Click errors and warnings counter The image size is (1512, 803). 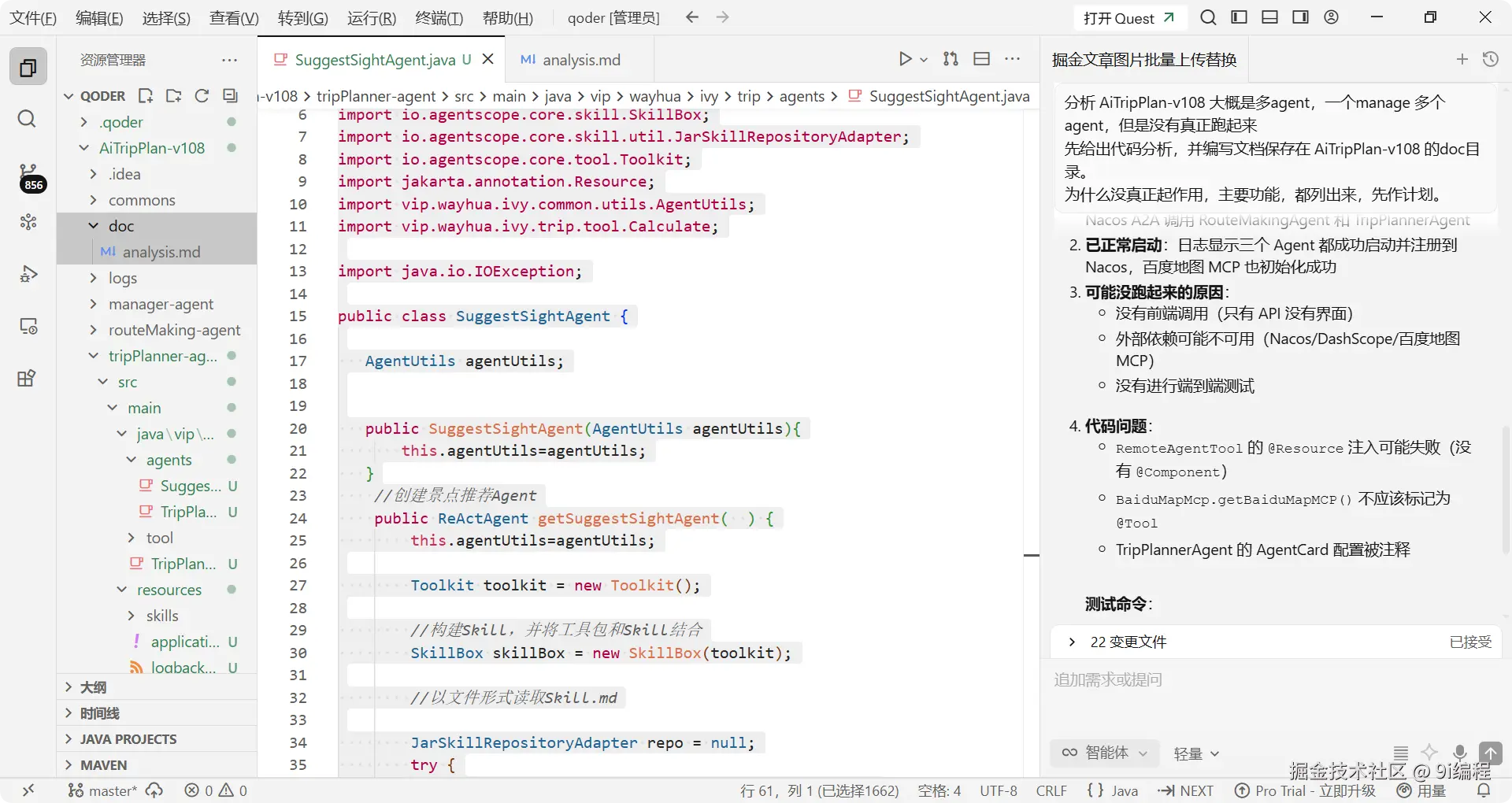216,790
